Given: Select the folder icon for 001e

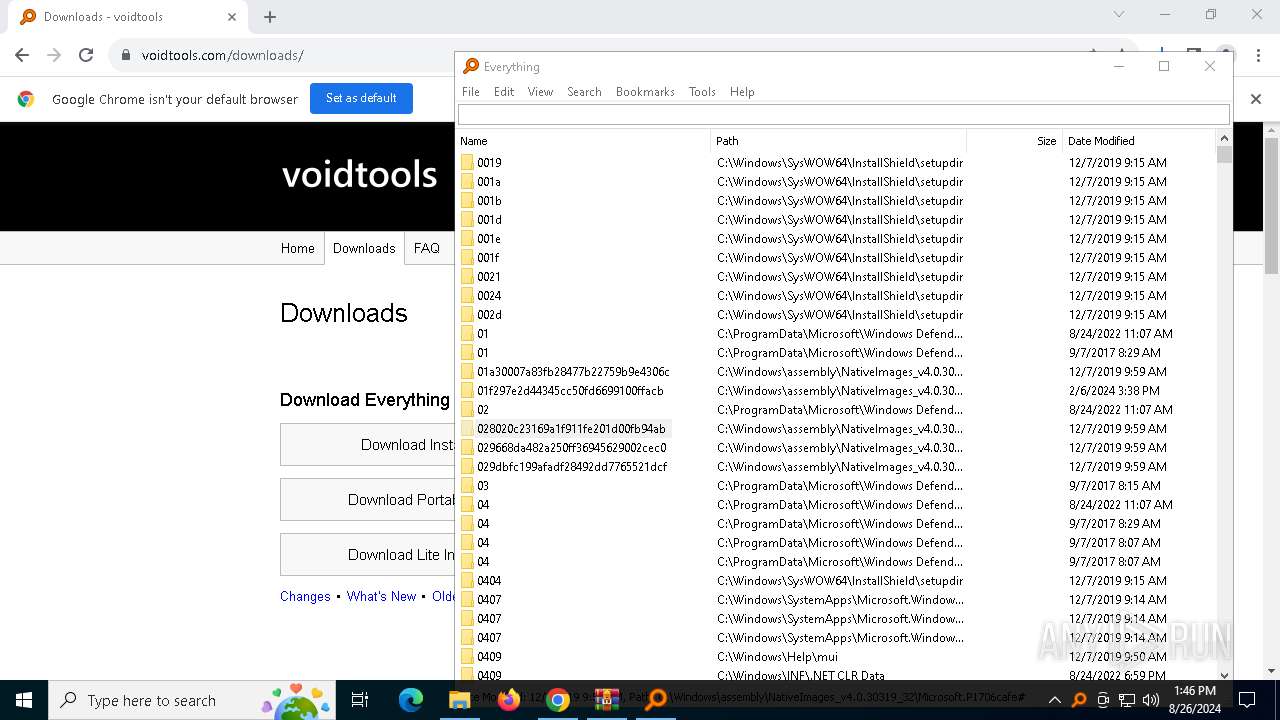Looking at the screenshot, I should pos(467,238).
